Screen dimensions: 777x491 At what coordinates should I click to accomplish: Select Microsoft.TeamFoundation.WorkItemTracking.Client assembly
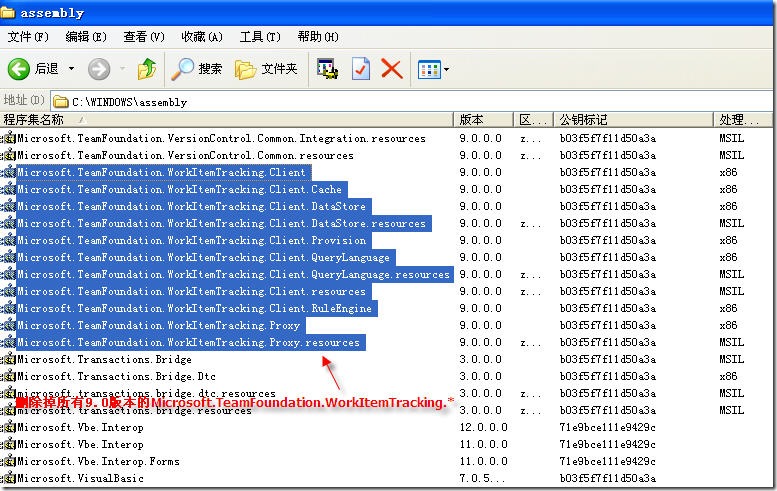[x=164, y=172]
